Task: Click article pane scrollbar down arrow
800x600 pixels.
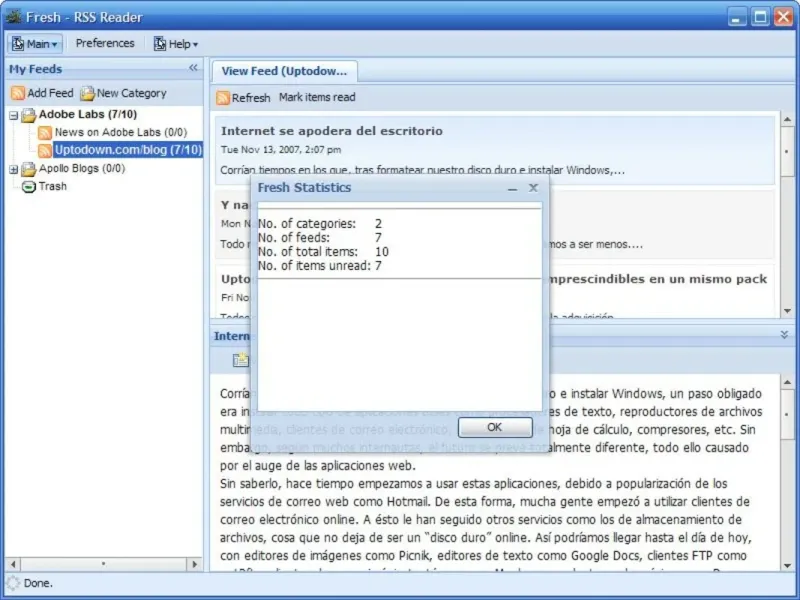Action: [787, 565]
